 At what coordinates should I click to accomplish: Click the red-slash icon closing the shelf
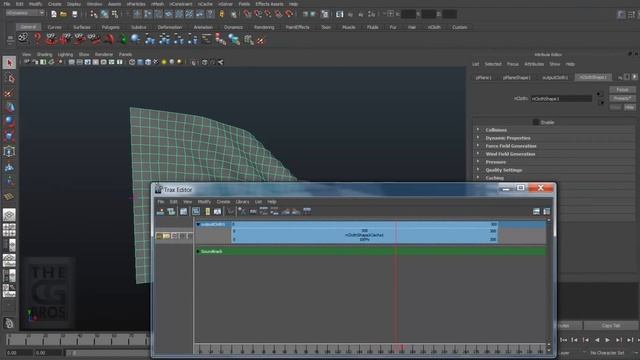click(x=261, y=40)
